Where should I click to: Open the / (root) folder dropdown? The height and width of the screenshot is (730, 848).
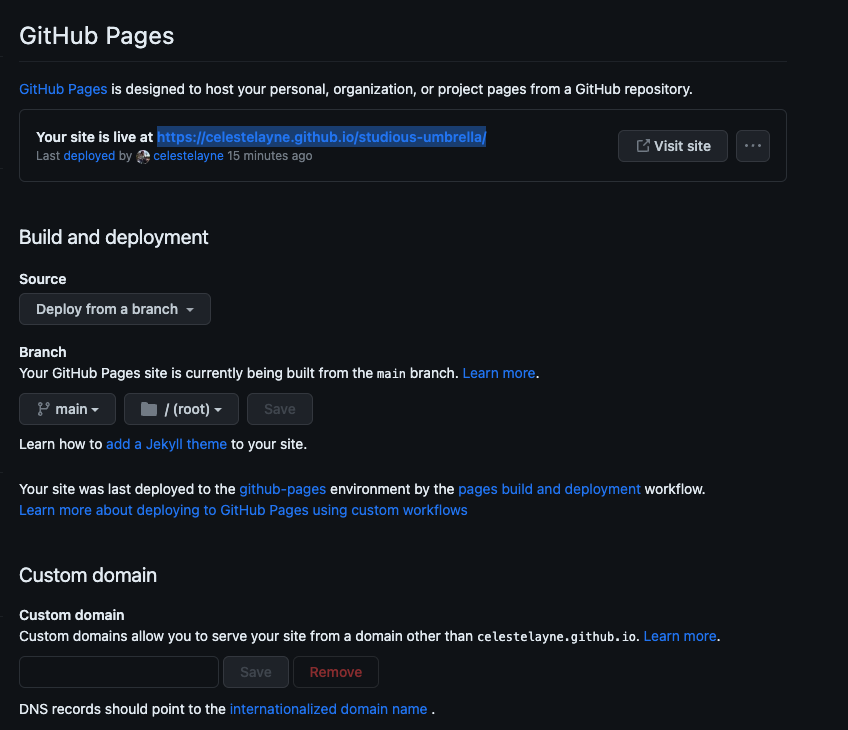click(x=181, y=409)
